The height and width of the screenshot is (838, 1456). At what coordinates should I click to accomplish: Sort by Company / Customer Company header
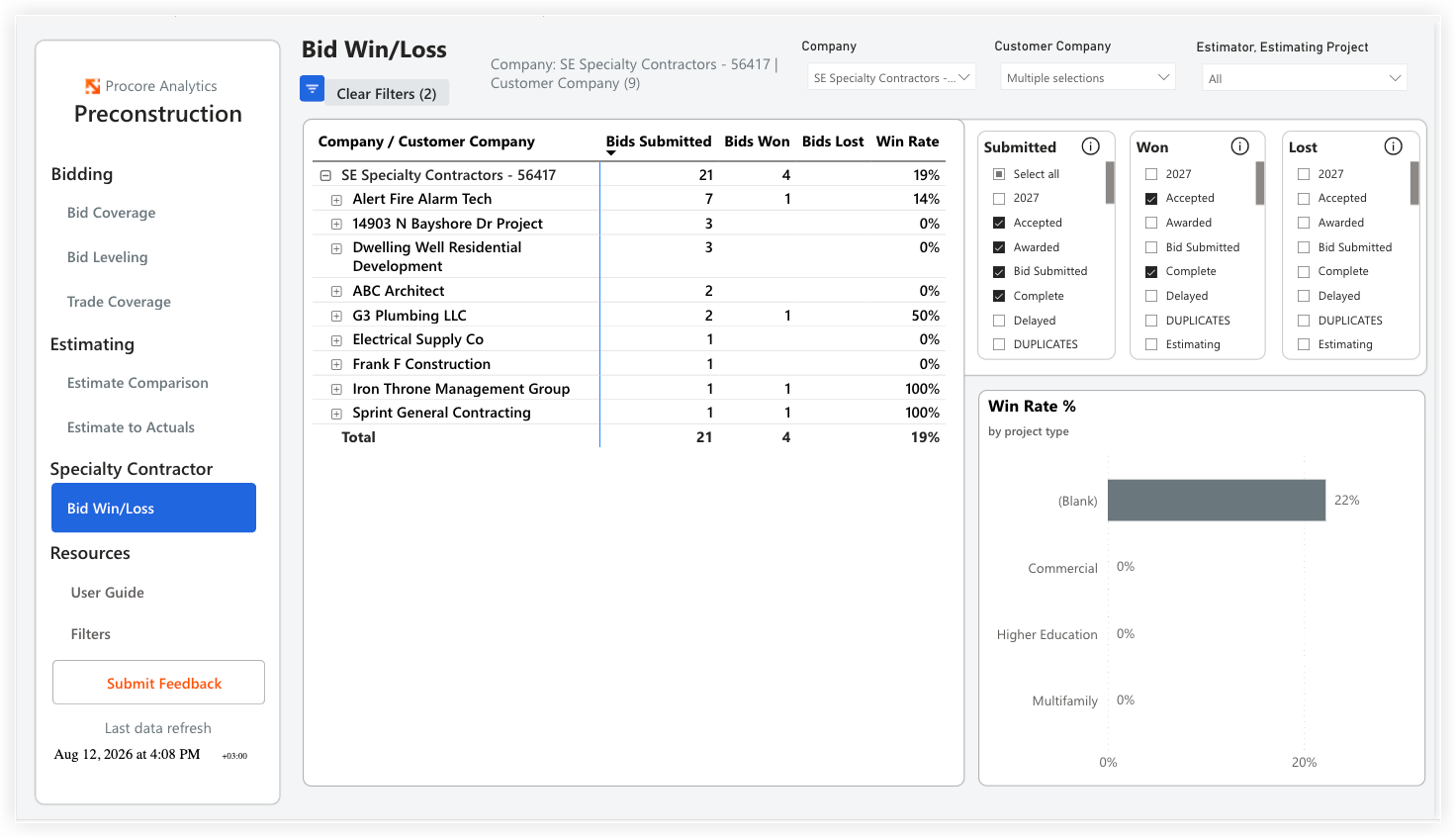pos(426,141)
